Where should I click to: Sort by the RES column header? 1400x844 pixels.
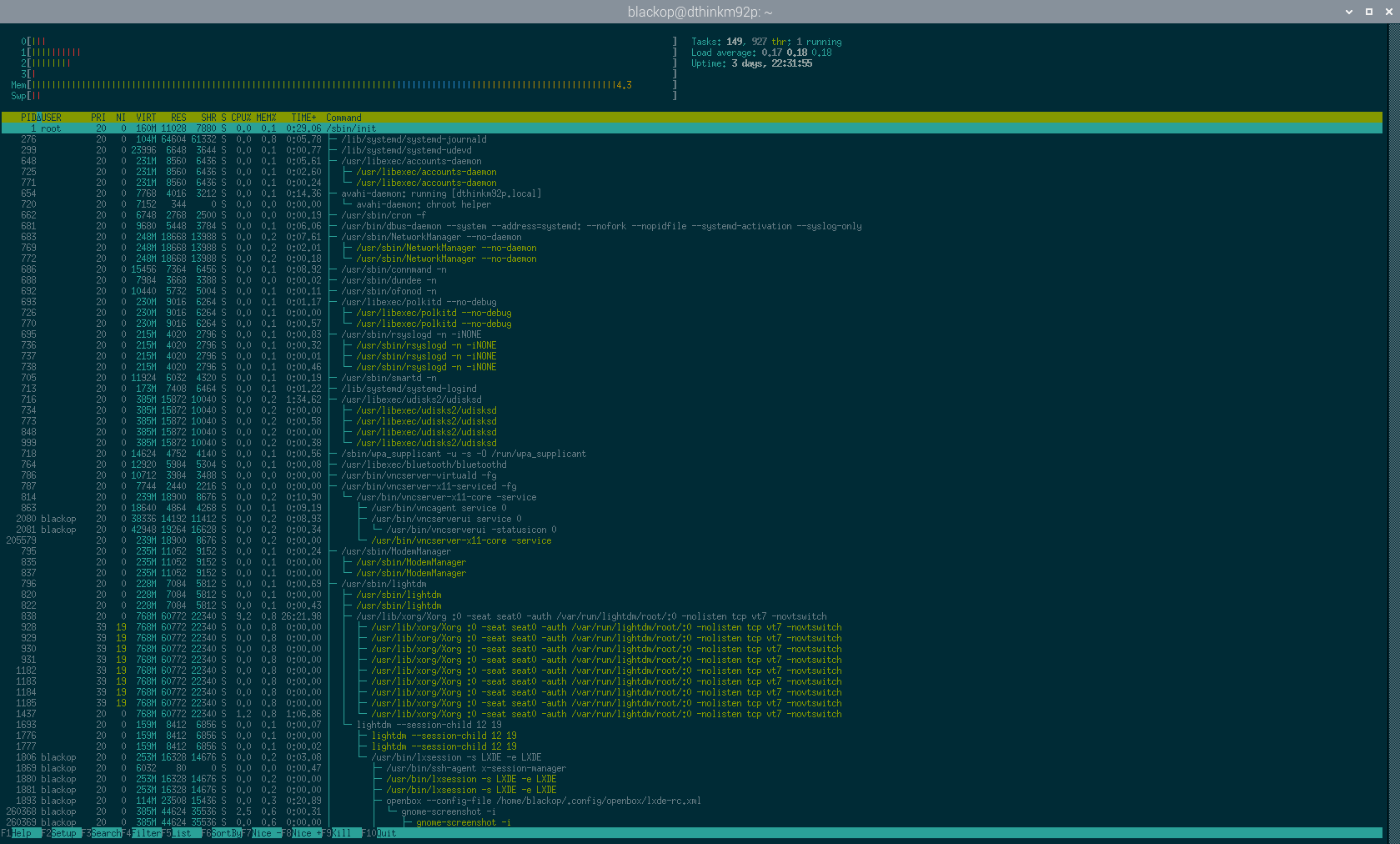[x=178, y=118]
